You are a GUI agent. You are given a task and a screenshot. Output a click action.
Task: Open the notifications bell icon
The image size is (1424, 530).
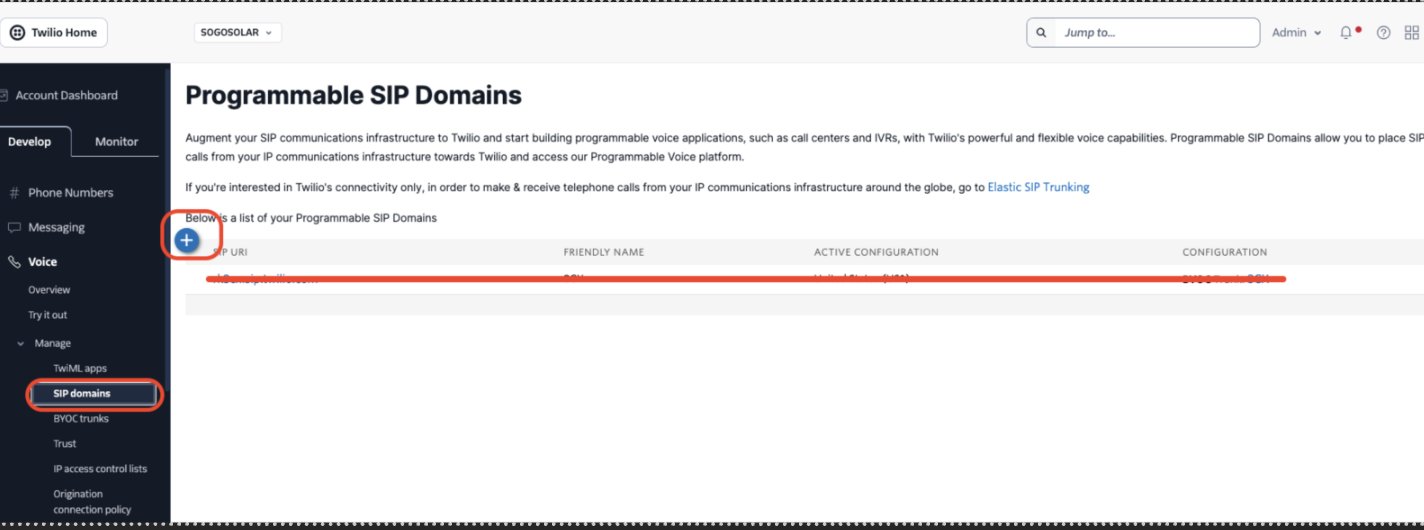point(1347,33)
